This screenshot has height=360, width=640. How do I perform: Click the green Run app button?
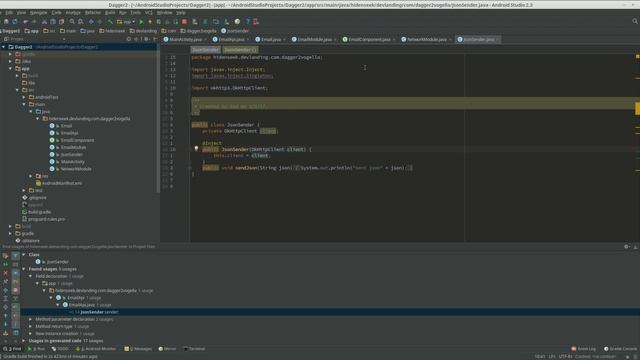pyautogui.click(x=141, y=22)
